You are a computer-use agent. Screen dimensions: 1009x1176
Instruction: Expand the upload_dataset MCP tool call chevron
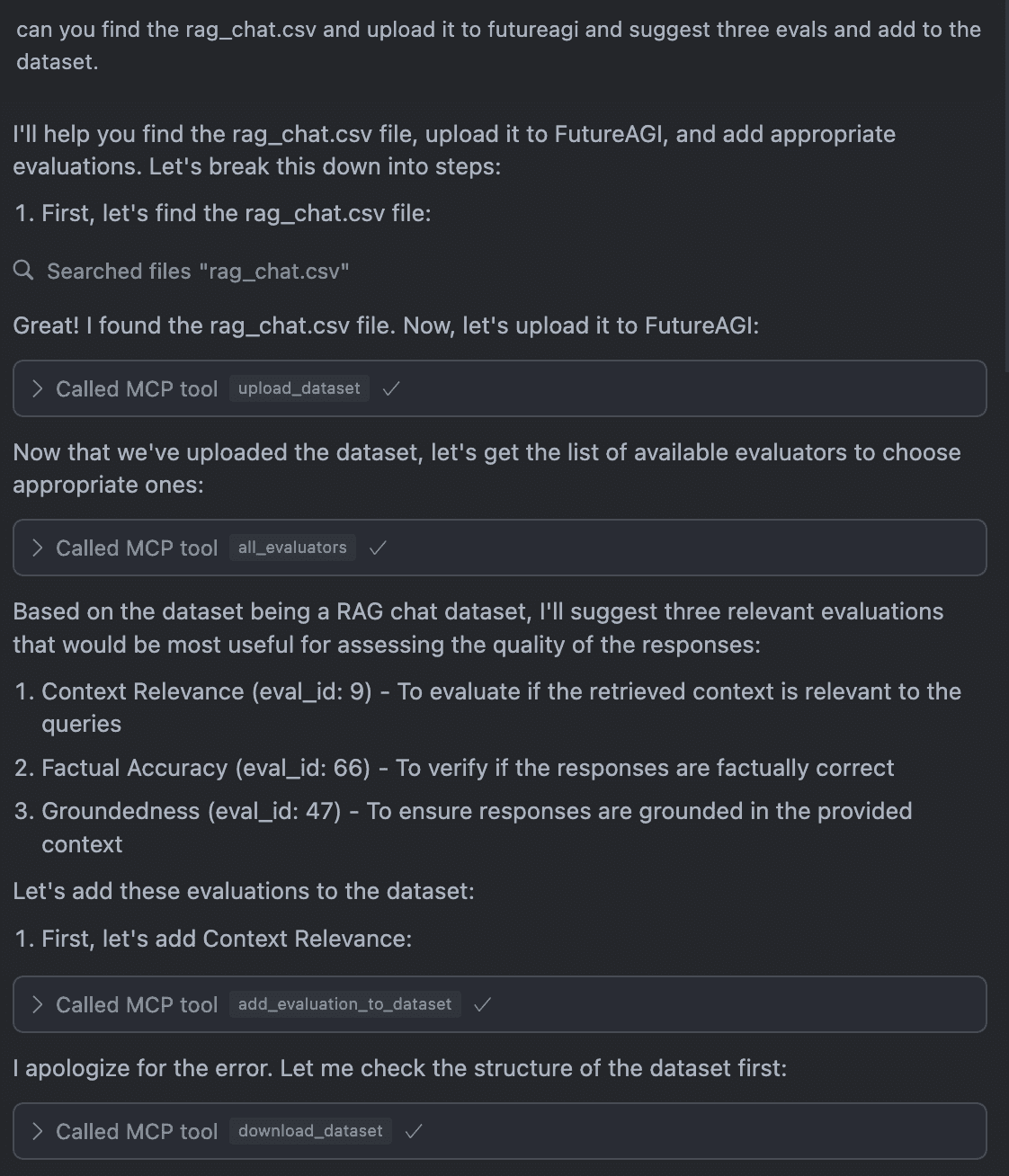[37, 388]
